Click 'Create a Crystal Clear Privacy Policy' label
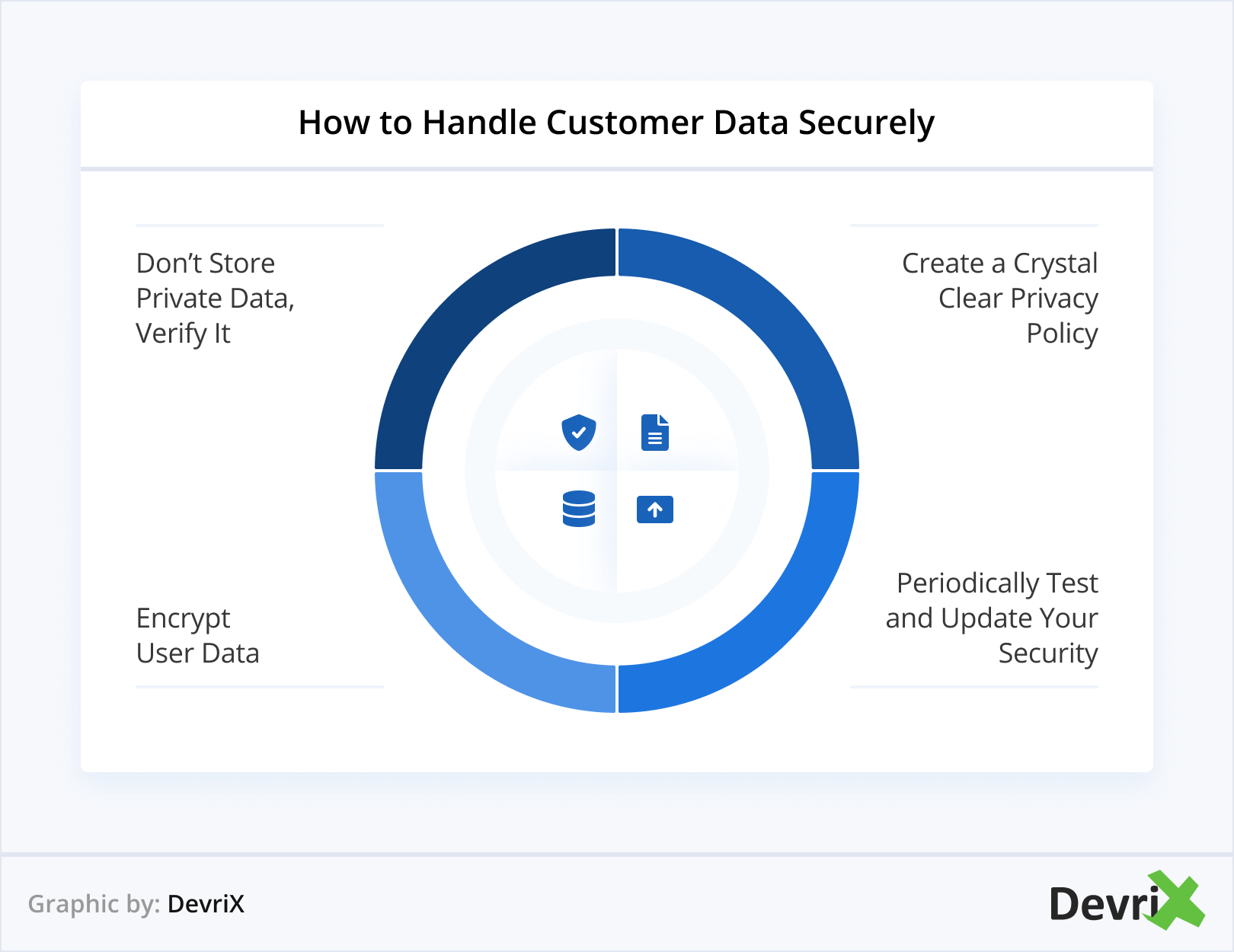Image resolution: width=1234 pixels, height=952 pixels. point(1000,299)
